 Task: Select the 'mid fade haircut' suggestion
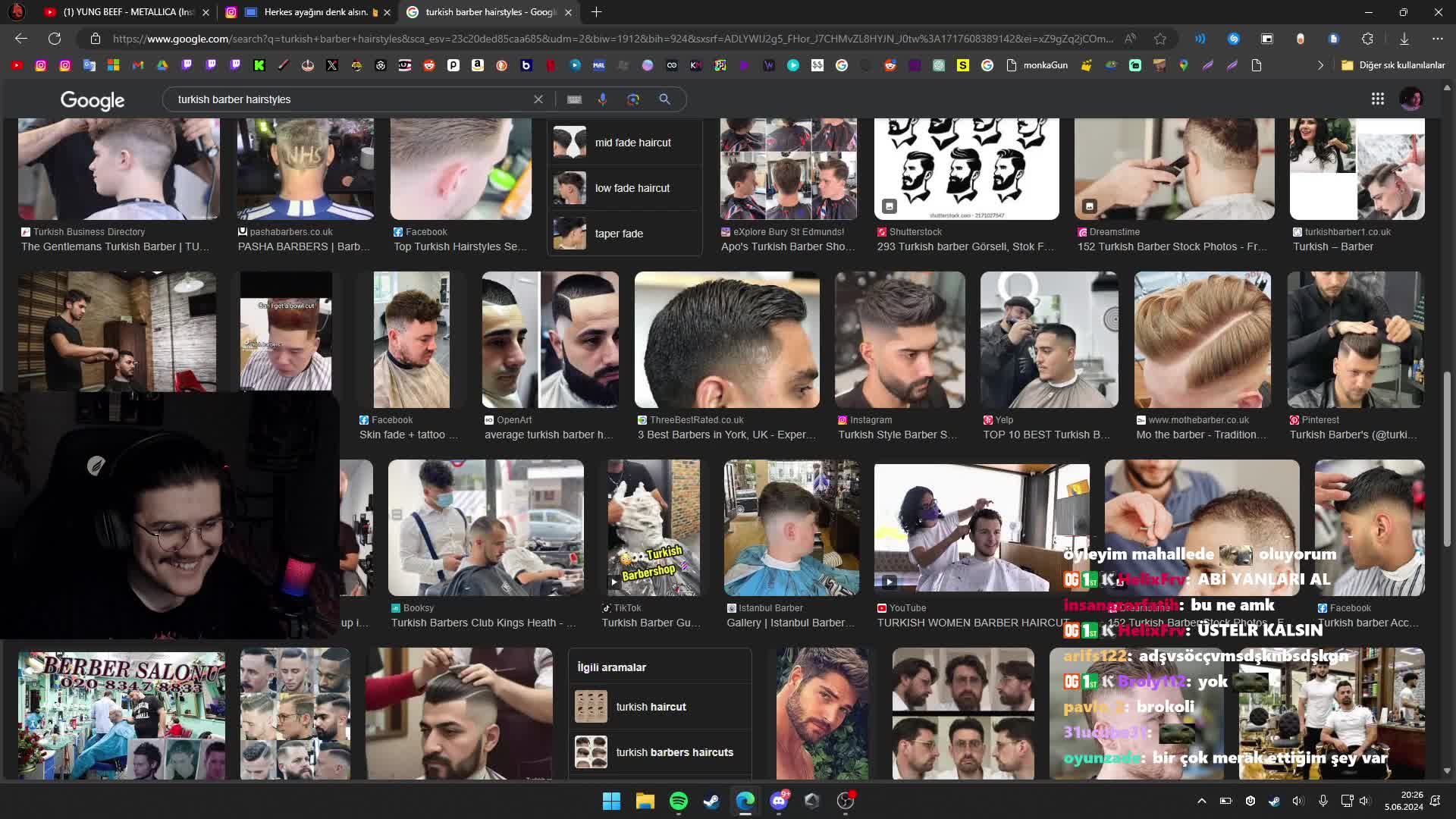(634, 143)
